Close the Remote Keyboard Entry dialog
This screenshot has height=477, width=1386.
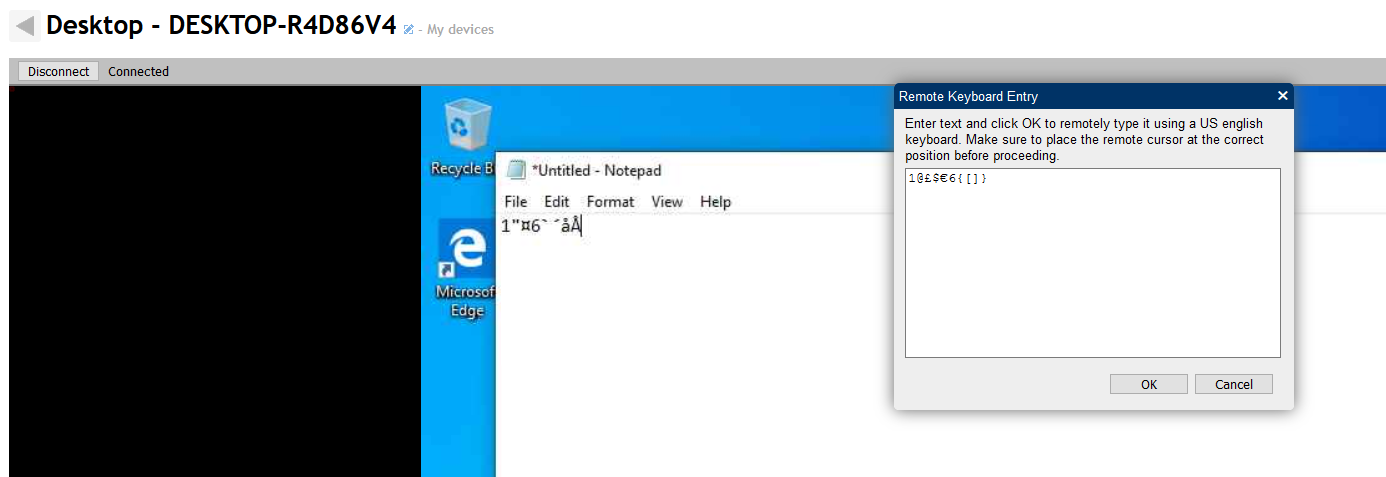[1282, 96]
